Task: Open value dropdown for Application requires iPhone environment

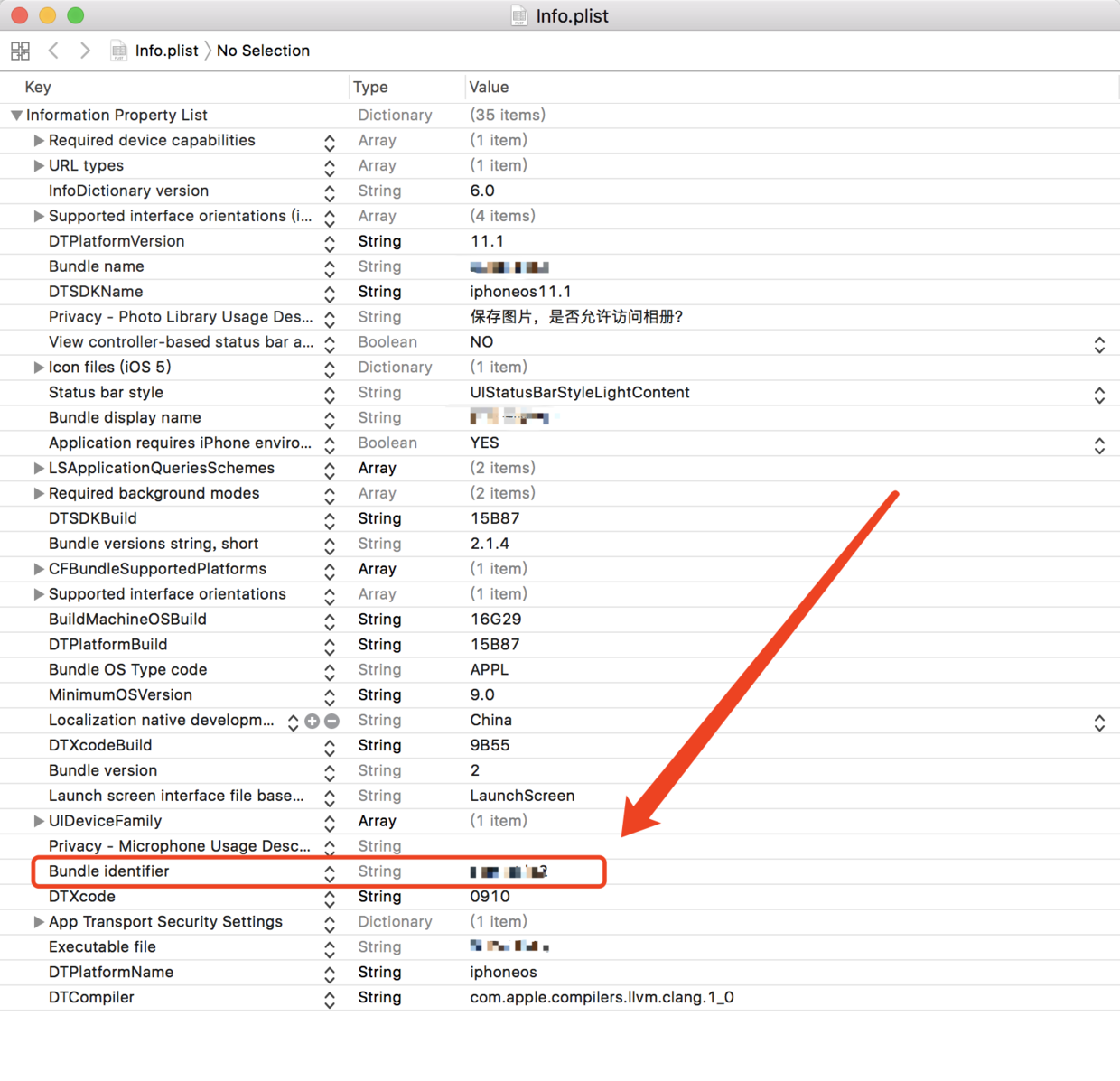Action: [x=1099, y=446]
